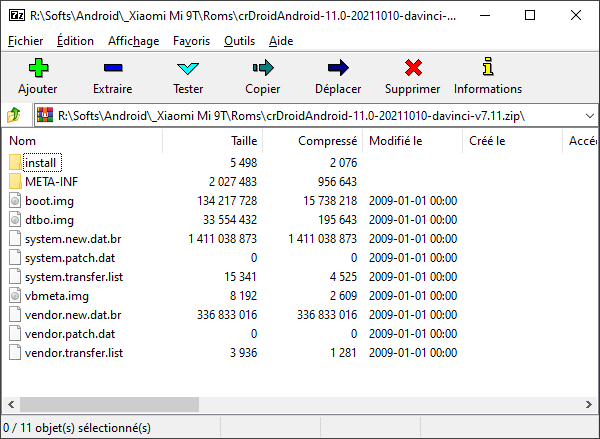Click modified date of vbmeta.img row
The height and width of the screenshot is (439, 600).
tap(413, 296)
